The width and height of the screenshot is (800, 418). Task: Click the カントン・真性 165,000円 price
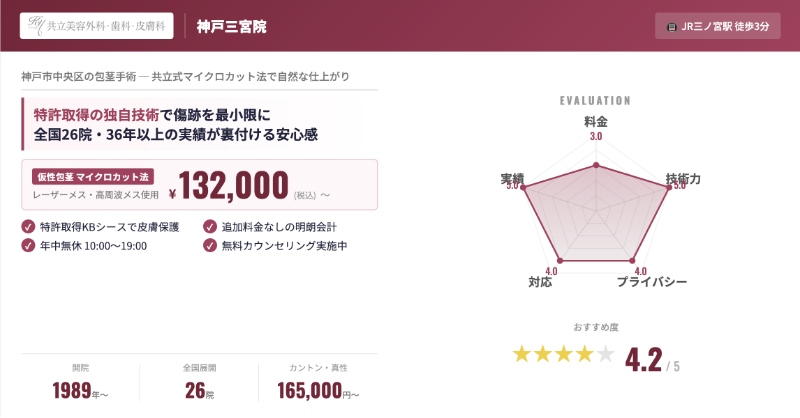318,389
